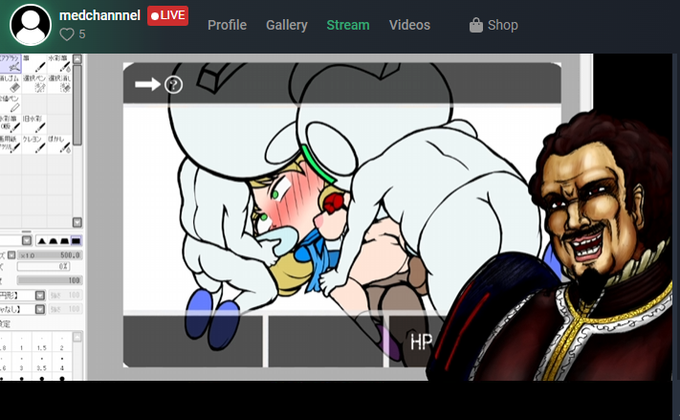Click the density slider showing 100

(49, 280)
